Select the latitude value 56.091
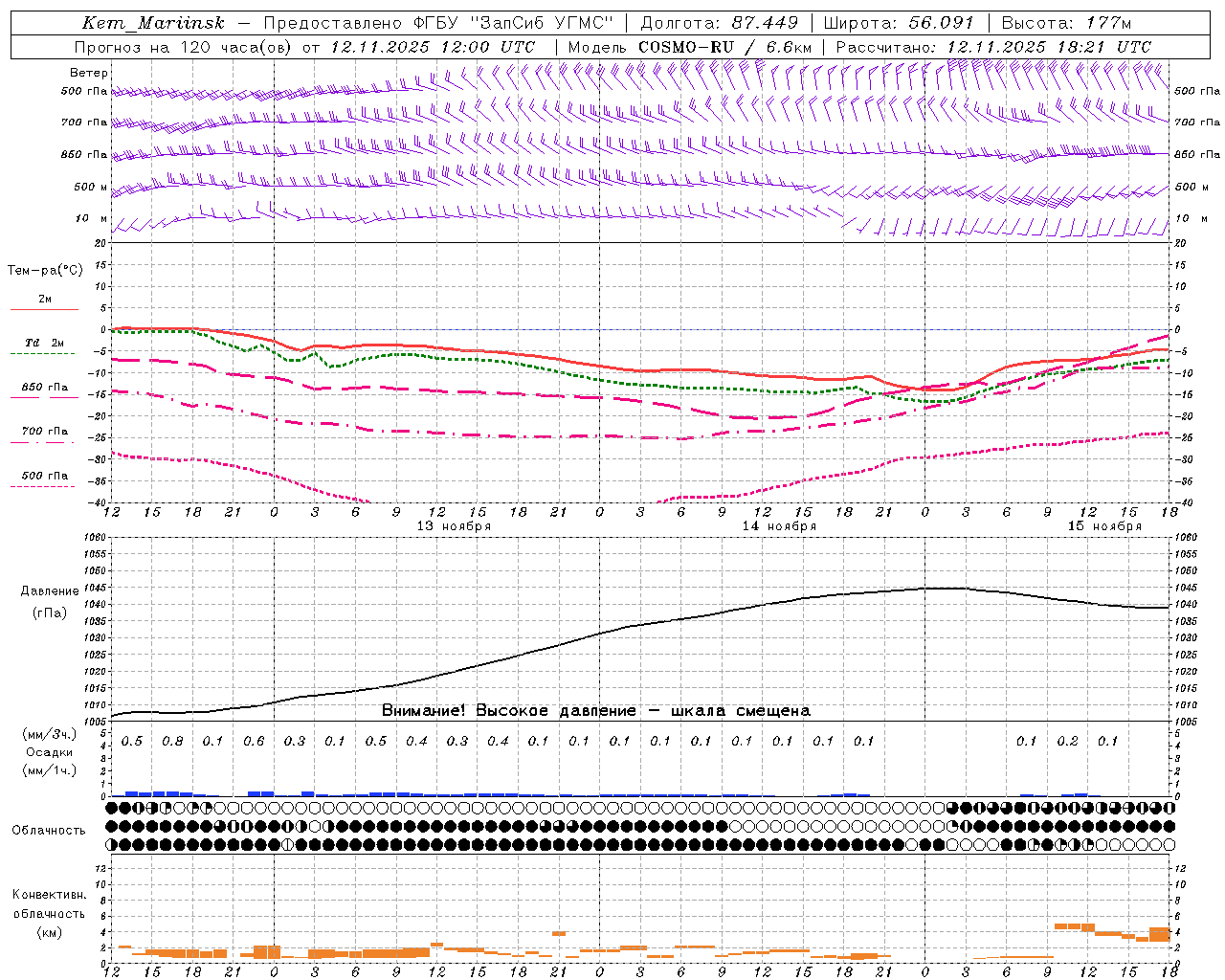 coord(941,23)
